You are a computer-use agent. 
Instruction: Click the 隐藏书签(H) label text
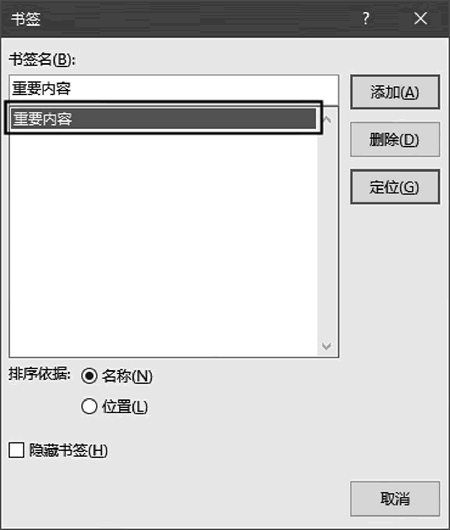[x=68, y=451]
